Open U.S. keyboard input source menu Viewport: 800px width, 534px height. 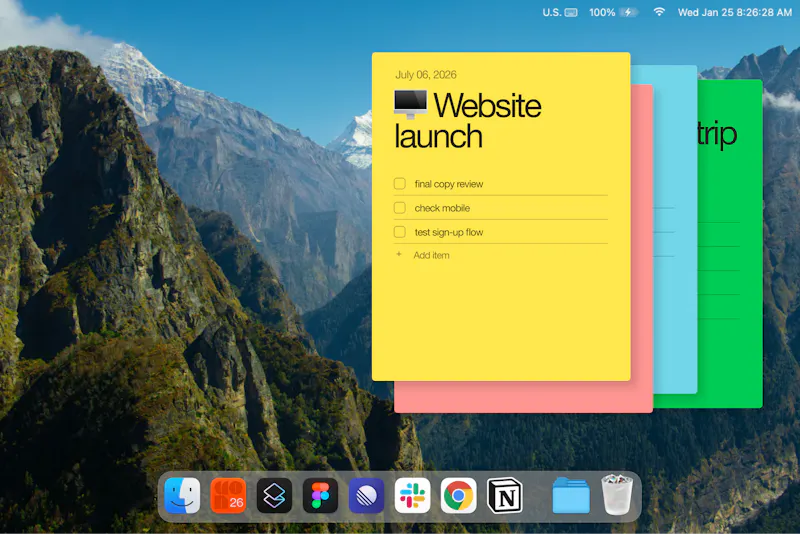(560, 12)
